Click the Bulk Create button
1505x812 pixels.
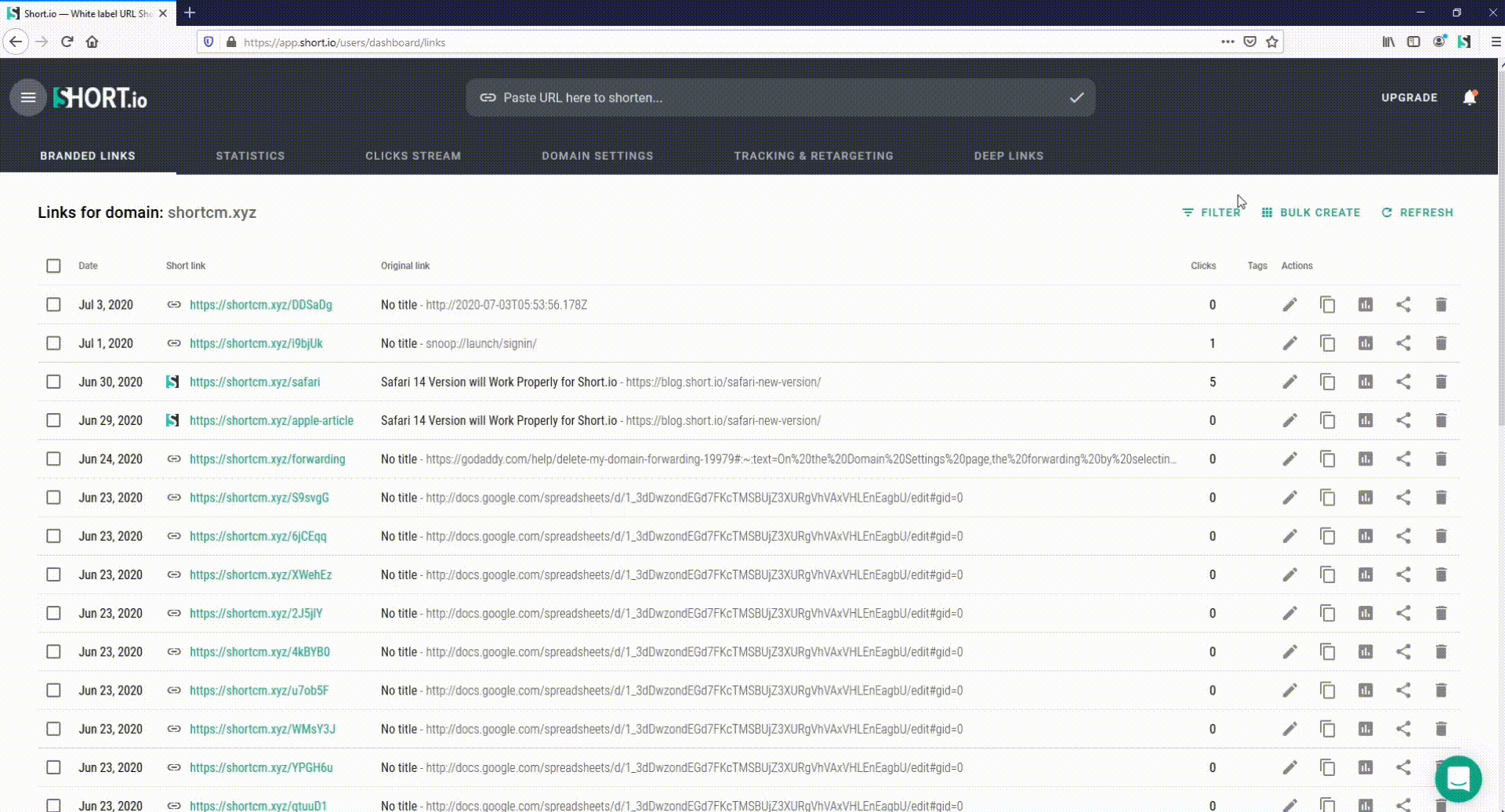[1311, 212]
